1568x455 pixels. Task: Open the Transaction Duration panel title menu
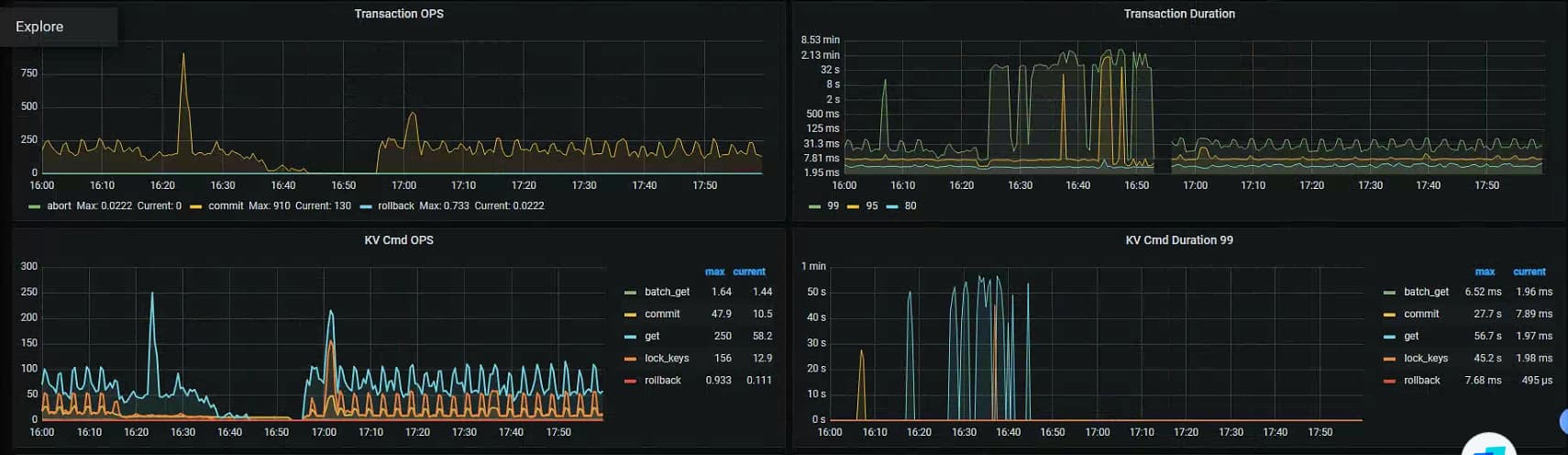tap(1179, 14)
